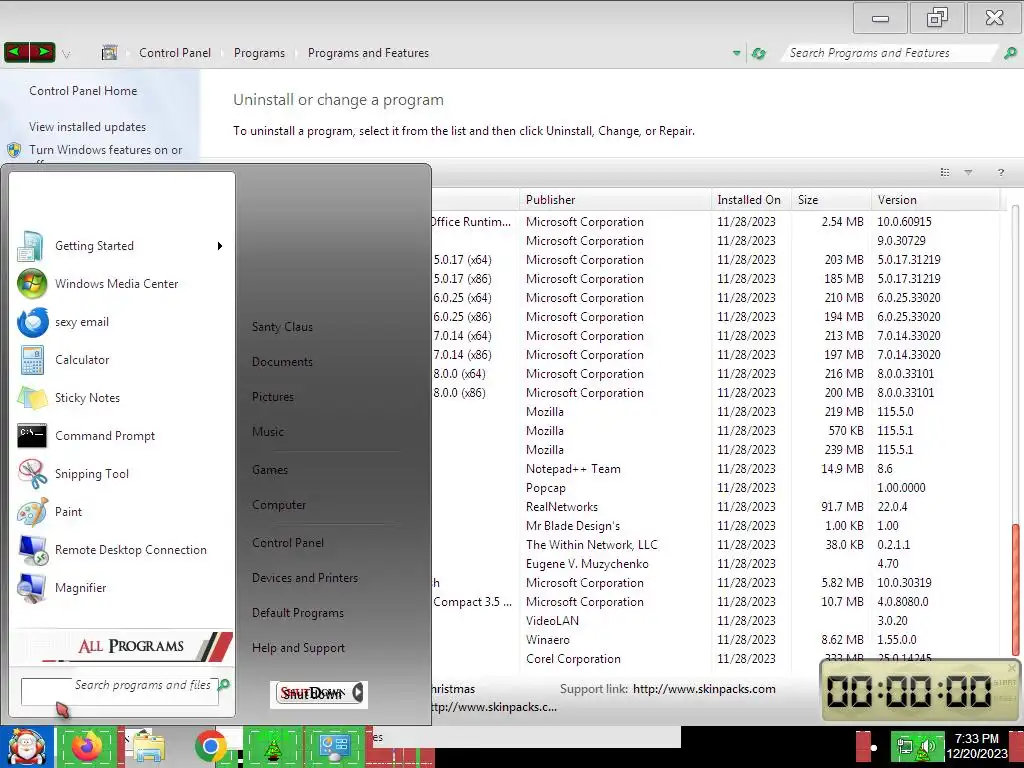Sort by Version column header
The width and height of the screenshot is (1024, 768).
pyautogui.click(x=935, y=200)
